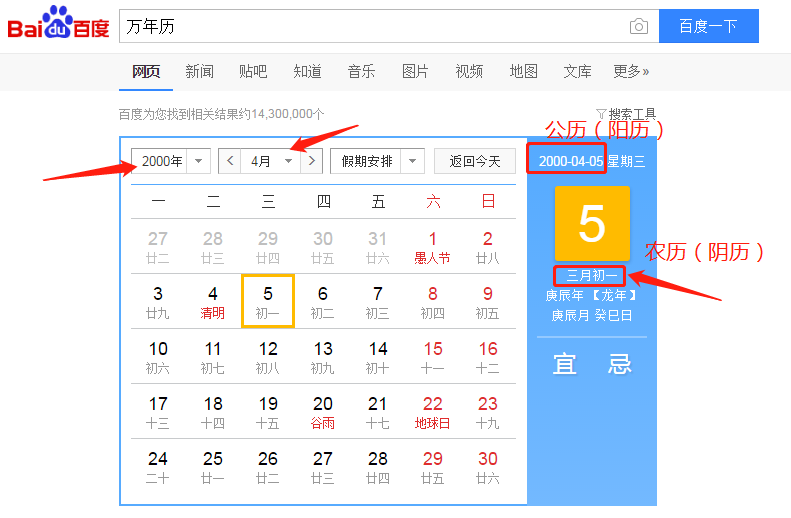This screenshot has width=791, height=518.
Task: Select April 14 初十 date
Action: [377, 357]
